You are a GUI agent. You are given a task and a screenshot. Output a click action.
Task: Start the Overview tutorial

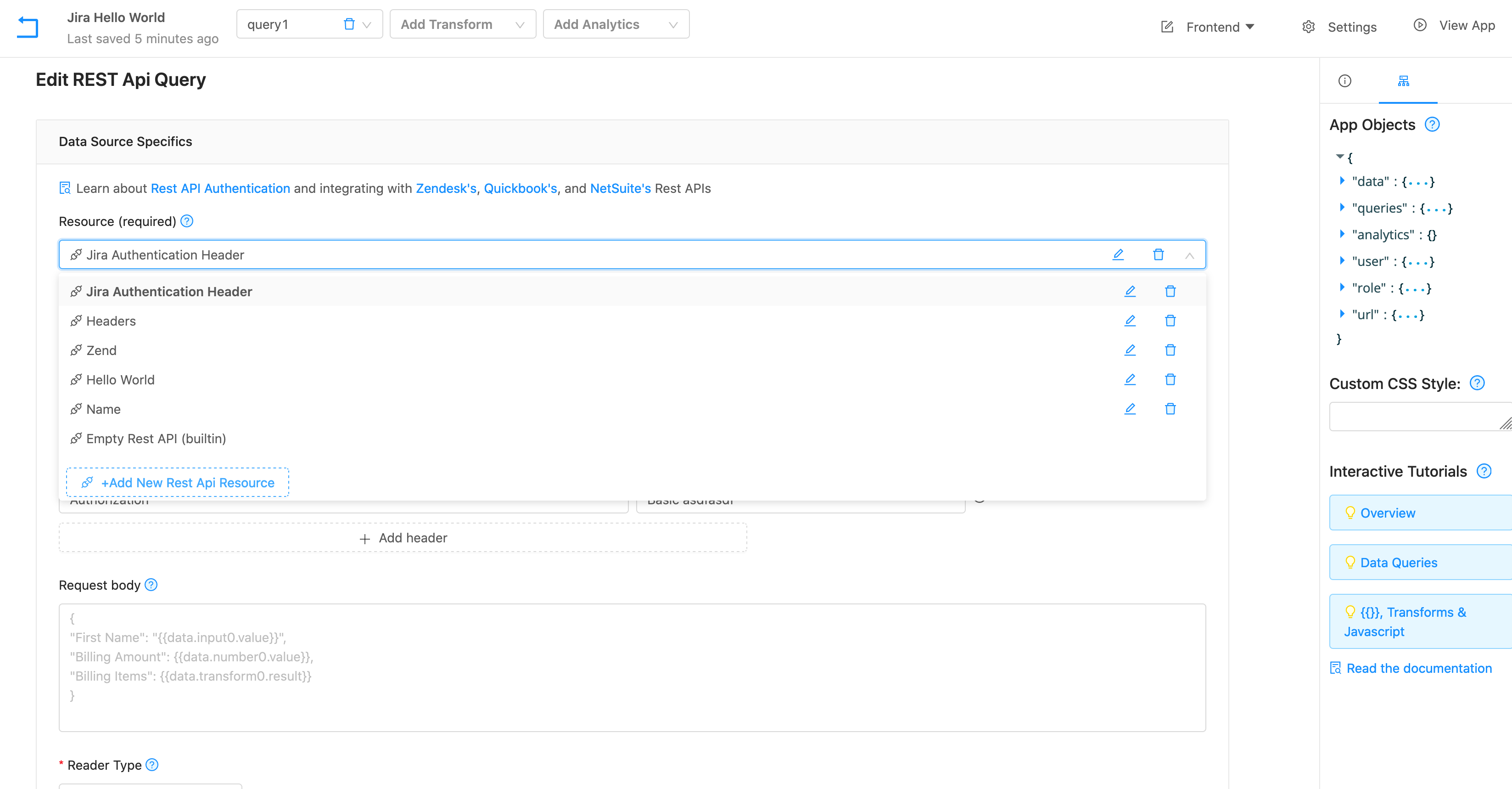(x=1421, y=513)
